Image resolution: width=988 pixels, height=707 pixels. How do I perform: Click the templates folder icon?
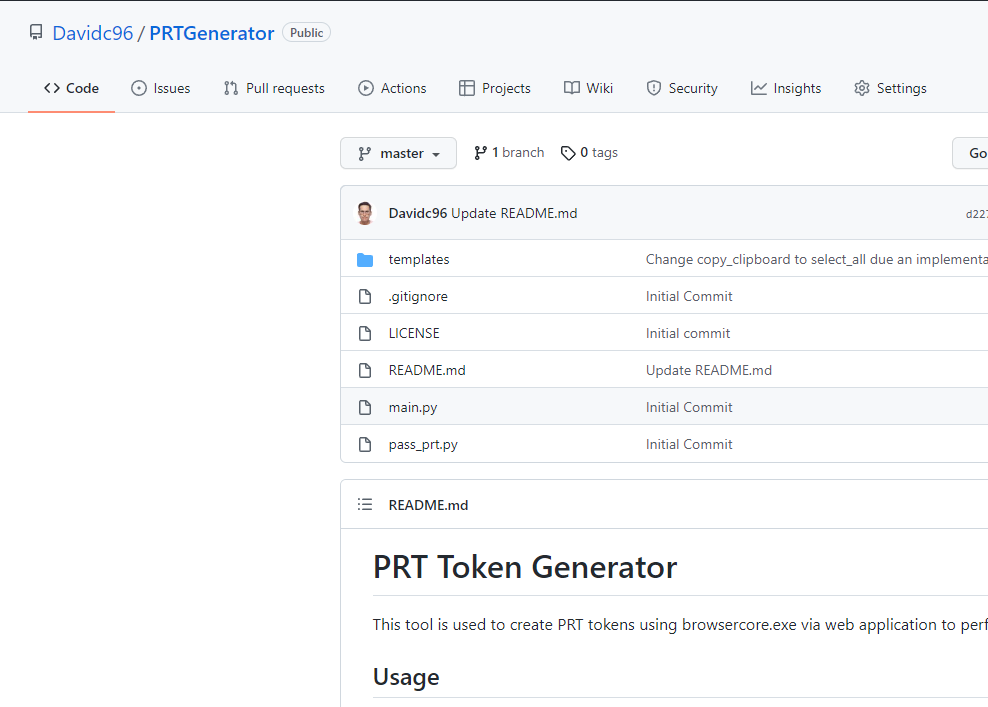coord(365,260)
